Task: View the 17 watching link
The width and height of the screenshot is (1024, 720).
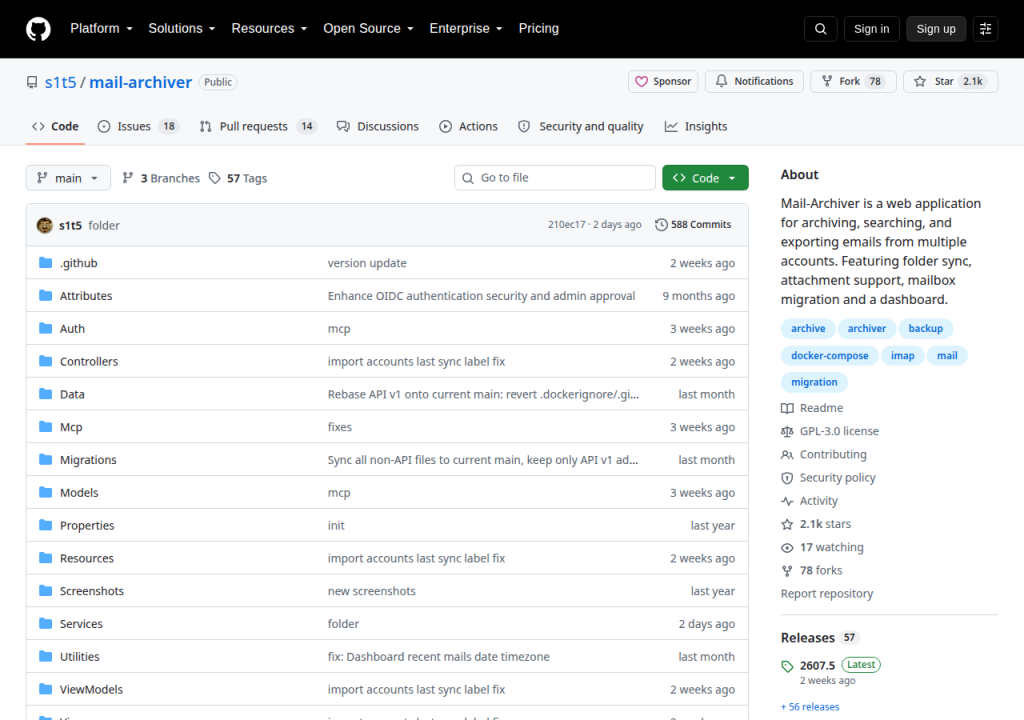Action: [822, 548]
